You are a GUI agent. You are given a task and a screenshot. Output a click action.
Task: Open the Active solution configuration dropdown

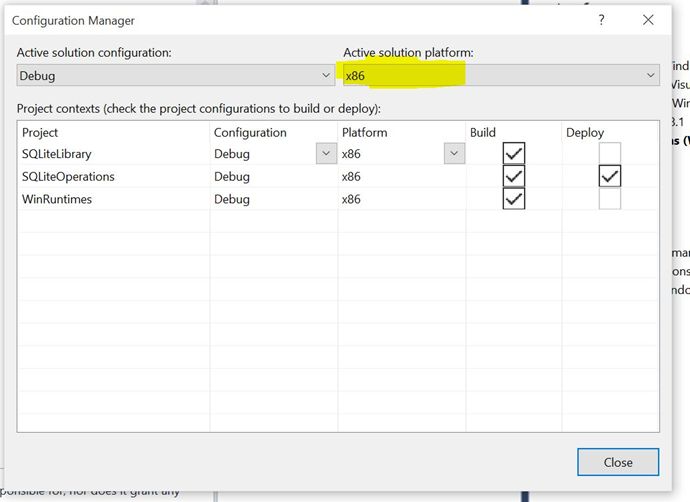pyautogui.click(x=176, y=75)
